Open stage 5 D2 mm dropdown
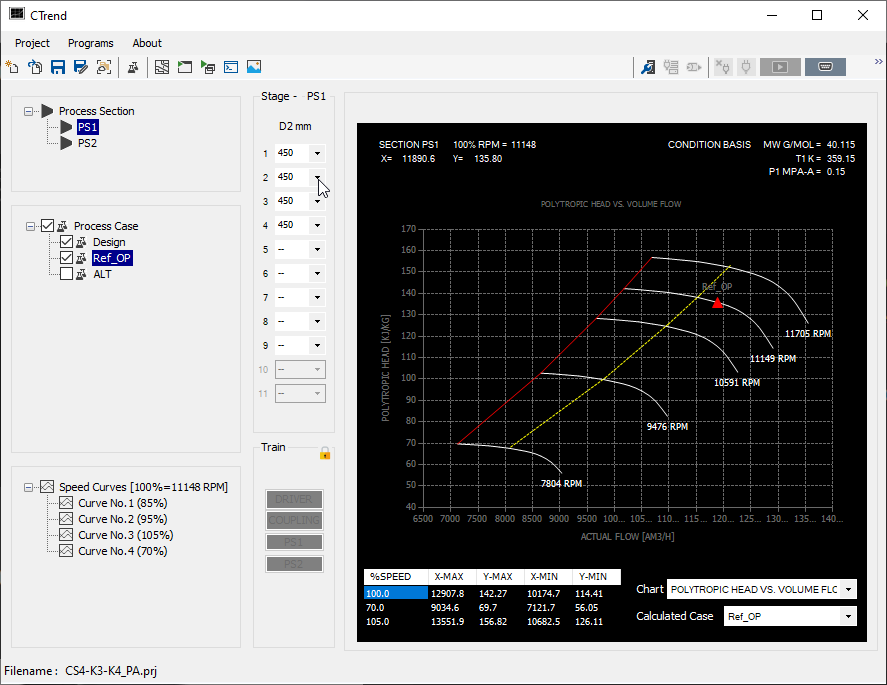This screenshot has height=685, width=887. (x=317, y=249)
